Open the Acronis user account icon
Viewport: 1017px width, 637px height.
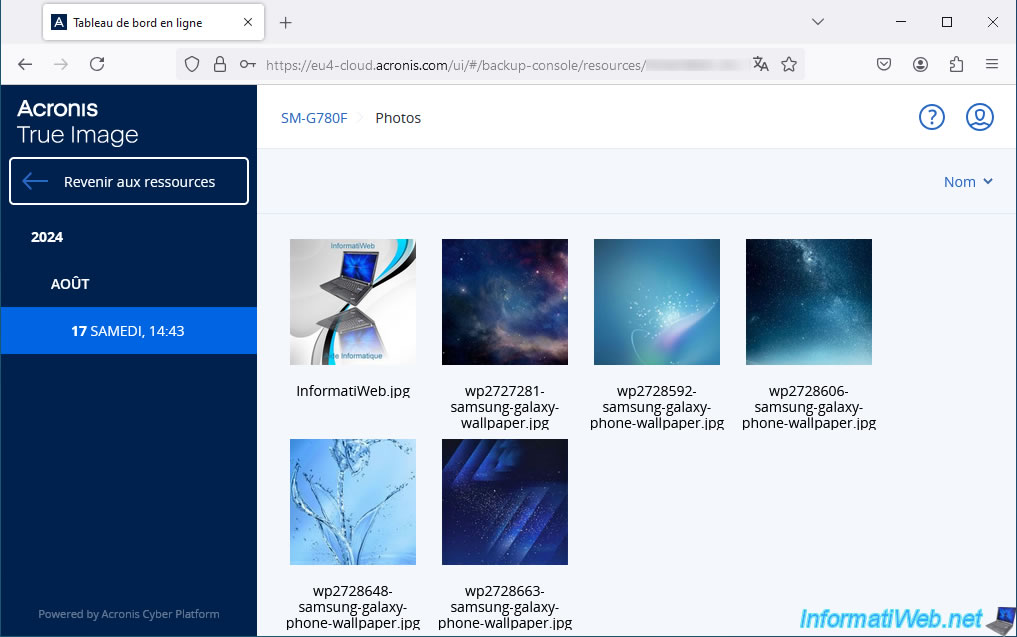click(979, 117)
